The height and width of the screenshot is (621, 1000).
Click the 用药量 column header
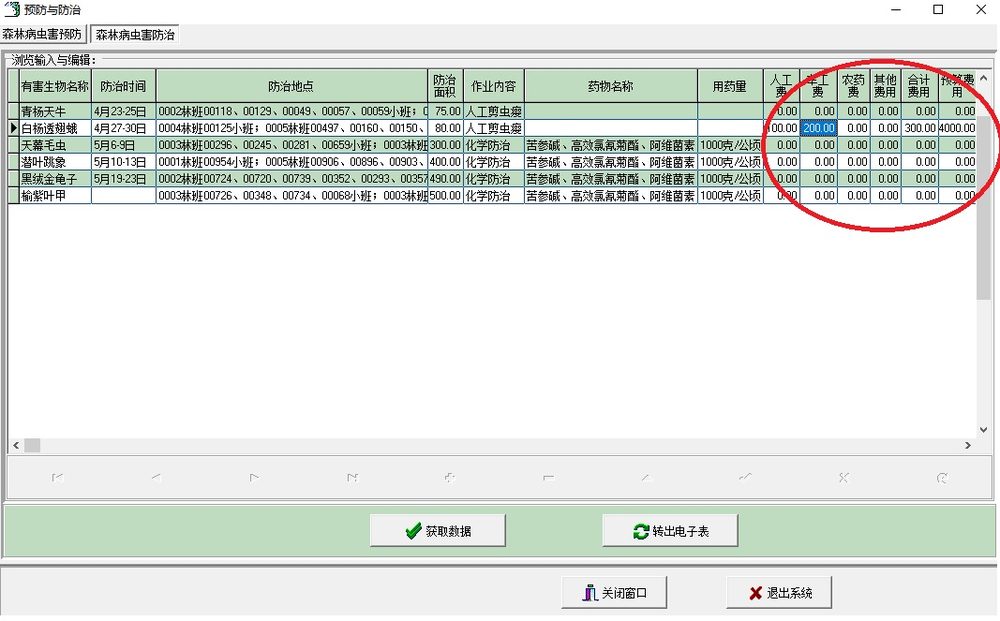(x=730, y=86)
